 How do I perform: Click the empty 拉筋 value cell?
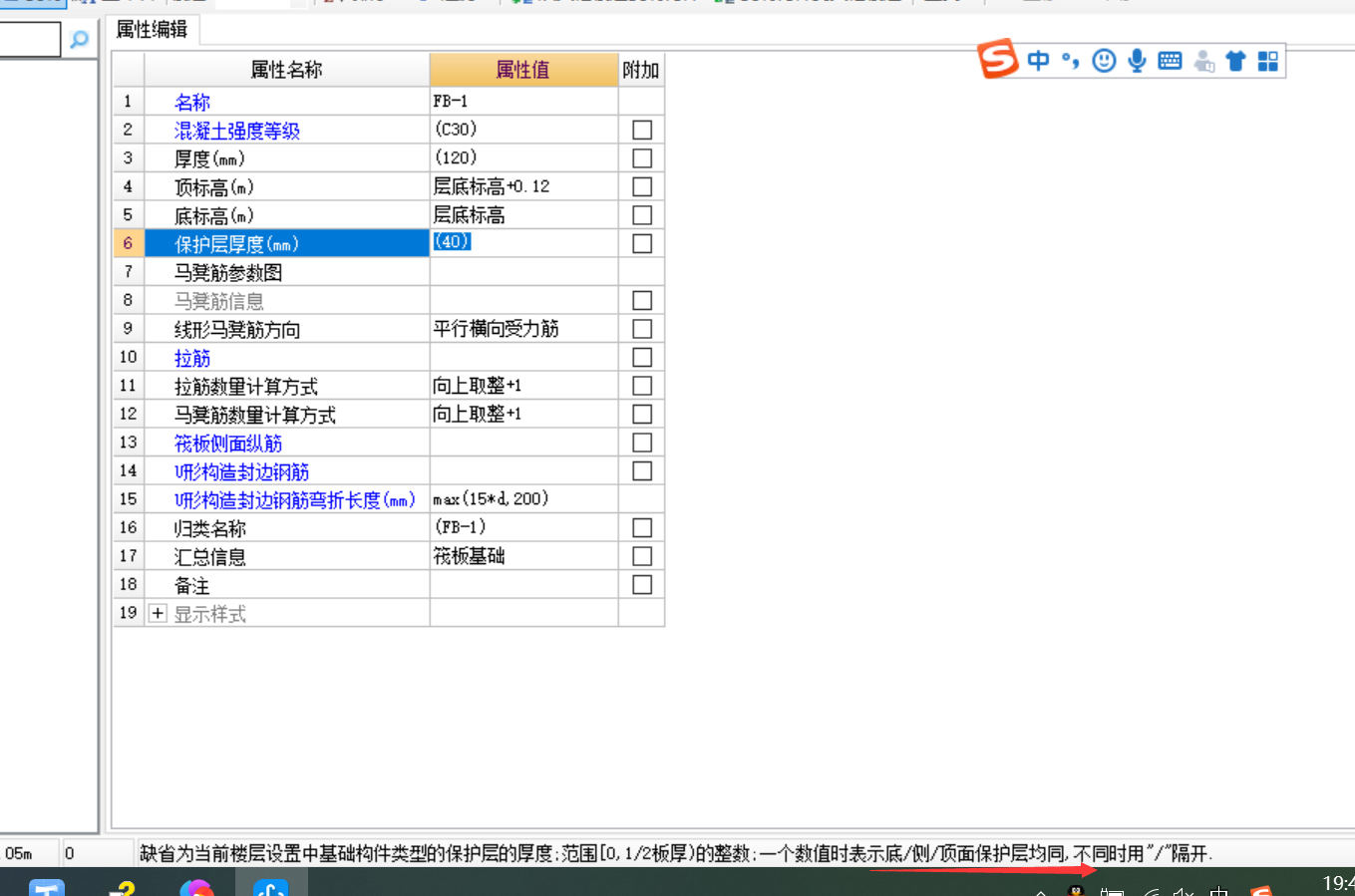[523, 357]
